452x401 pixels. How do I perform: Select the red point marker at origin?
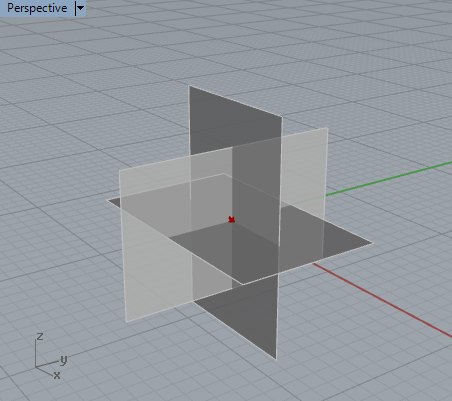coord(231,219)
